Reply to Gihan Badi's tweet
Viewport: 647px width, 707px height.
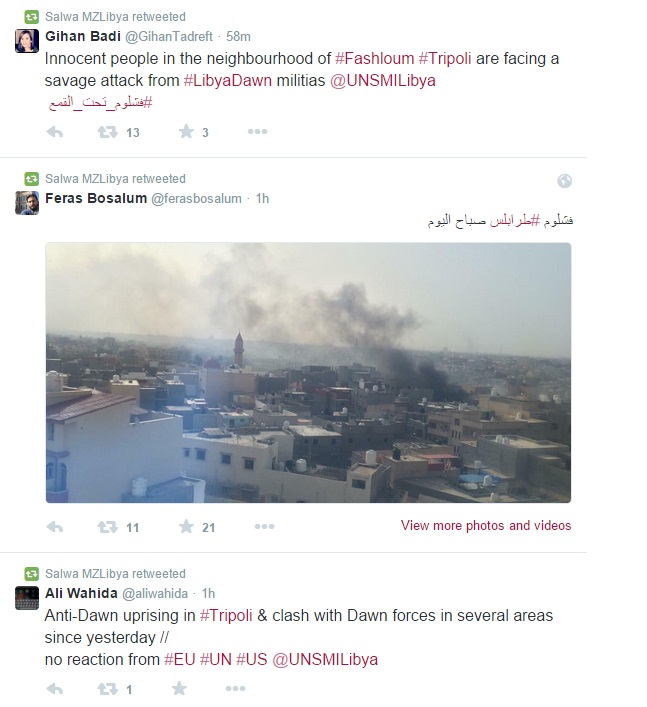coord(55,132)
